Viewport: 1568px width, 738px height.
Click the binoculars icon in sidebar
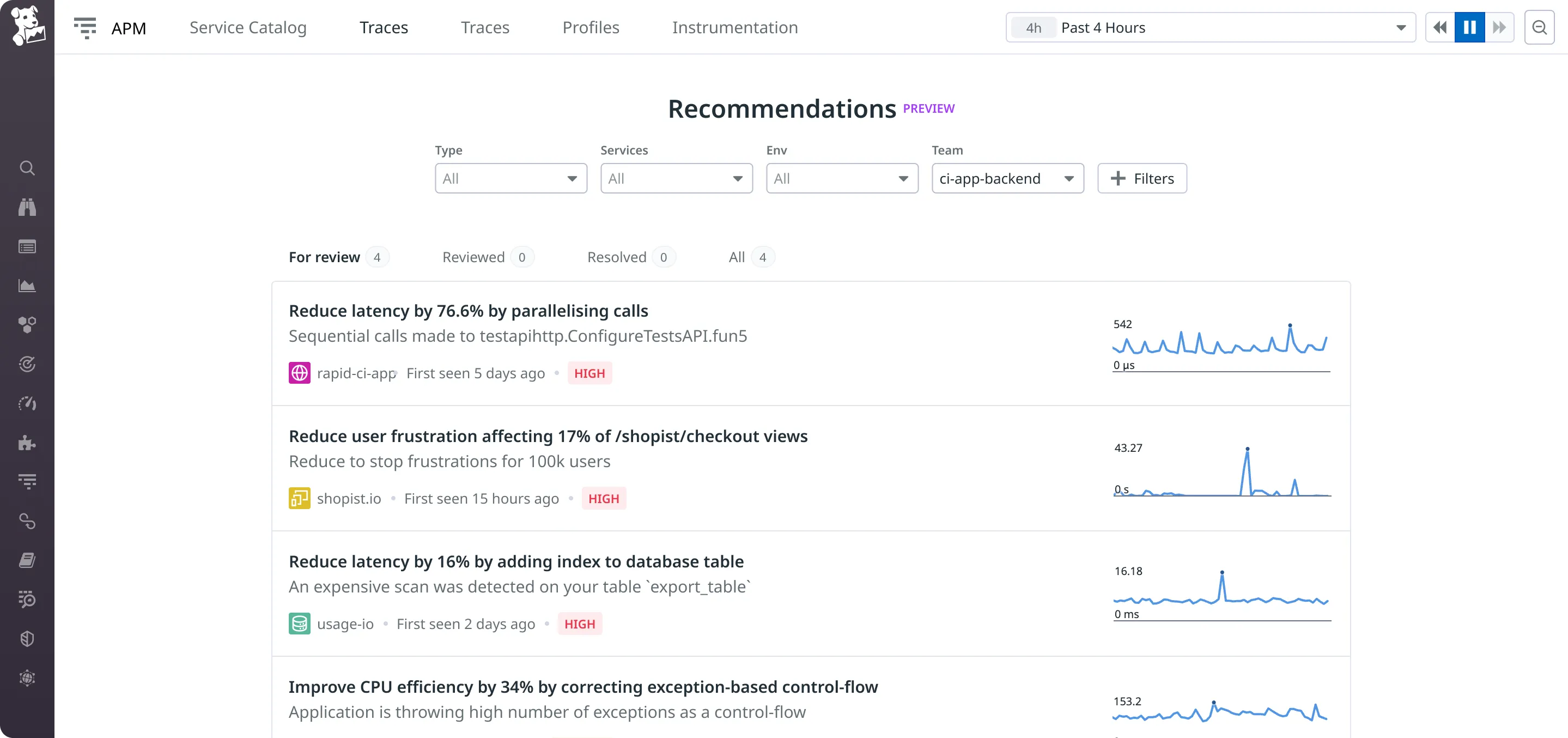(x=27, y=207)
